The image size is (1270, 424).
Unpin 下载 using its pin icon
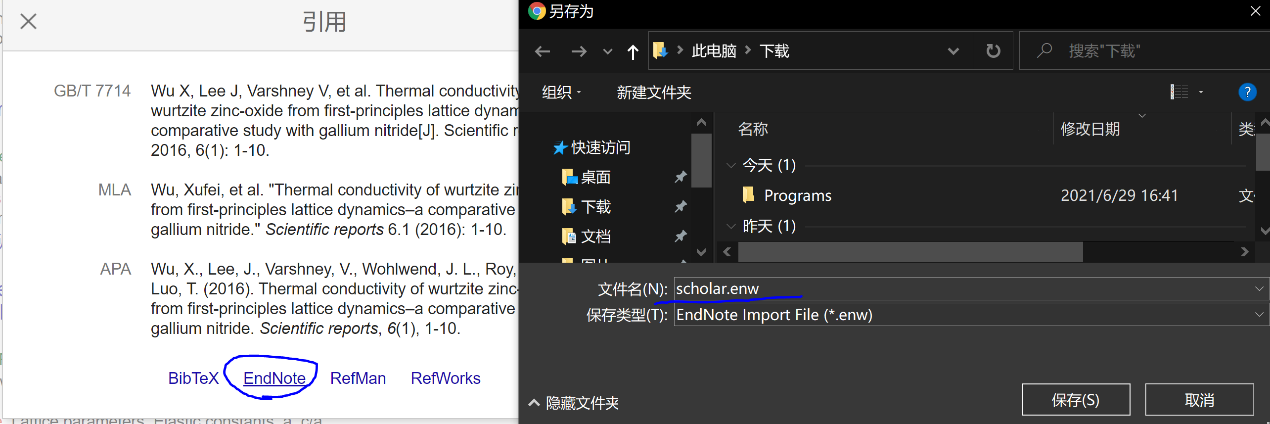(680, 207)
